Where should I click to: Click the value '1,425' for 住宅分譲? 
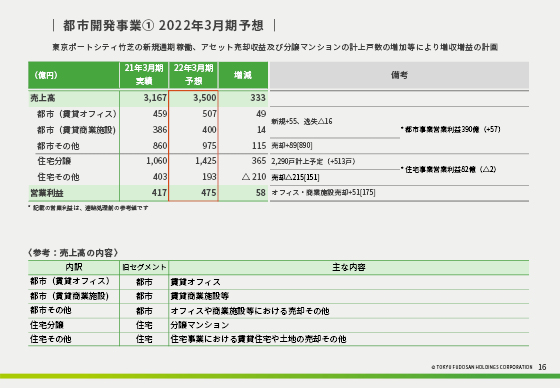206,161
